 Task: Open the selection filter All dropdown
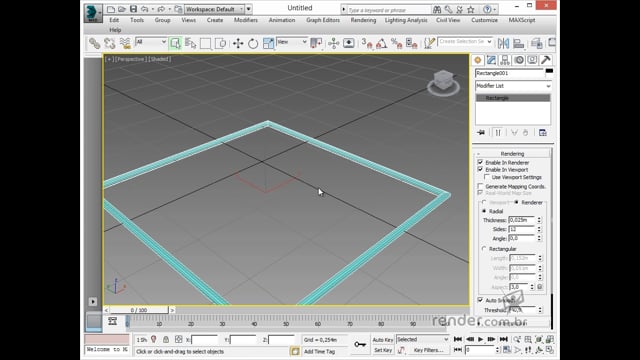click(x=151, y=42)
